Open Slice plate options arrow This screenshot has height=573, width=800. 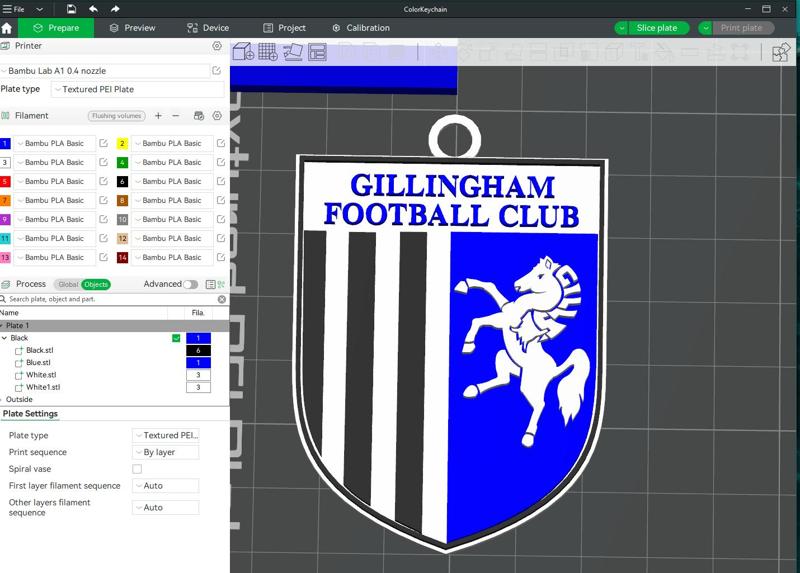click(621, 28)
